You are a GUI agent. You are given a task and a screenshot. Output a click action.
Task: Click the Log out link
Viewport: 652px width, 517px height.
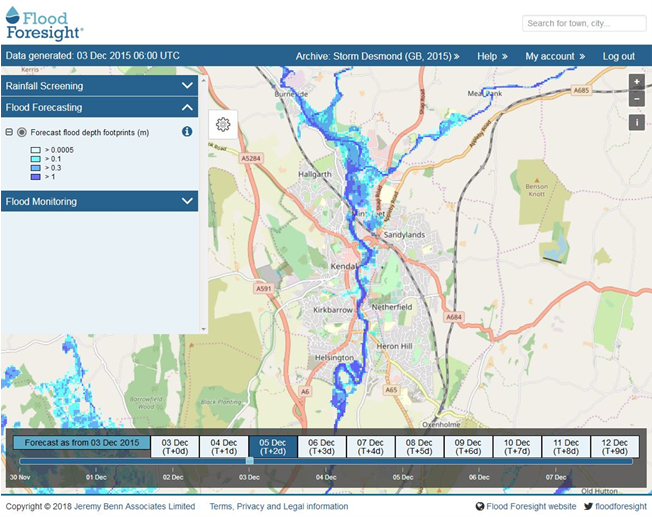(618, 56)
